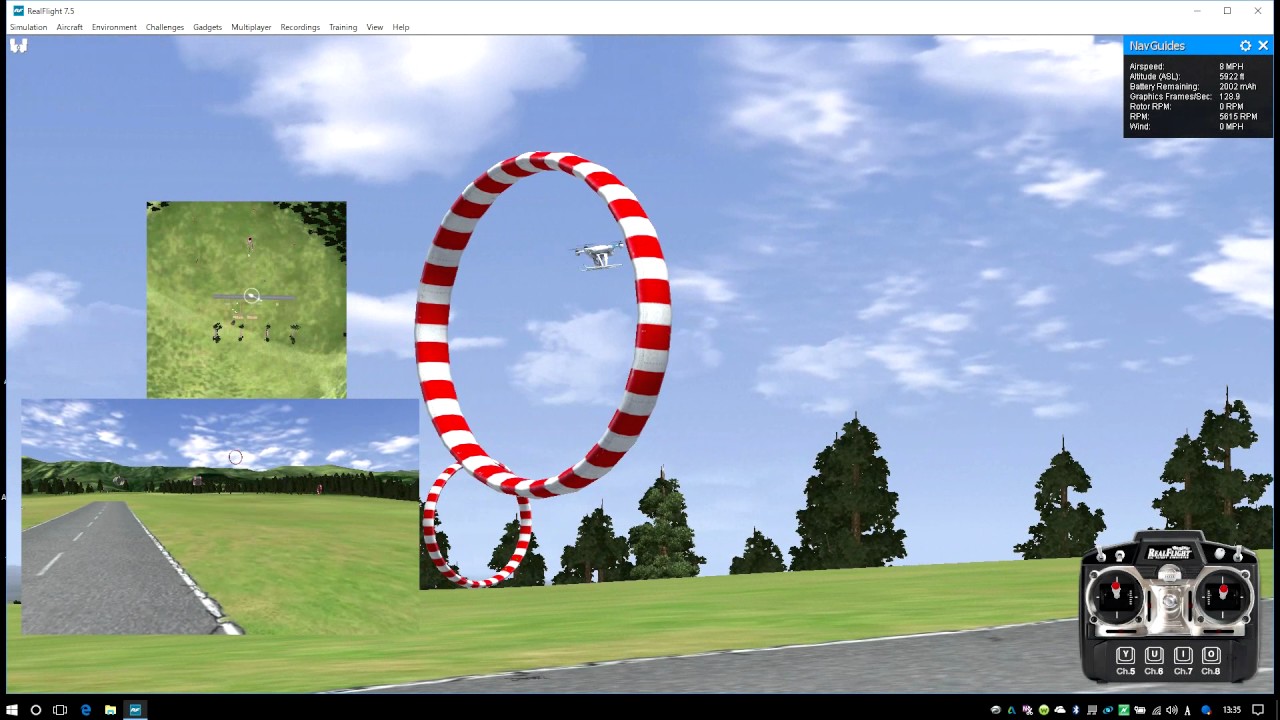Click the I key for Ch.7
The image size is (1280, 720).
[x=1183, y=655]
